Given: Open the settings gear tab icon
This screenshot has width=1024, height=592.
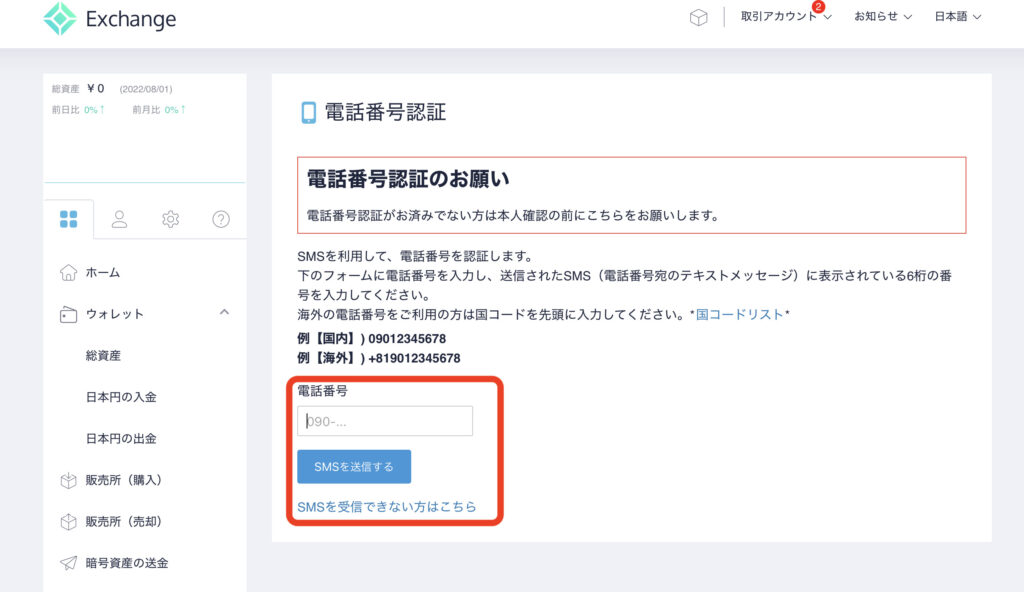Looking at the screenshot, I should click(170, 219).
